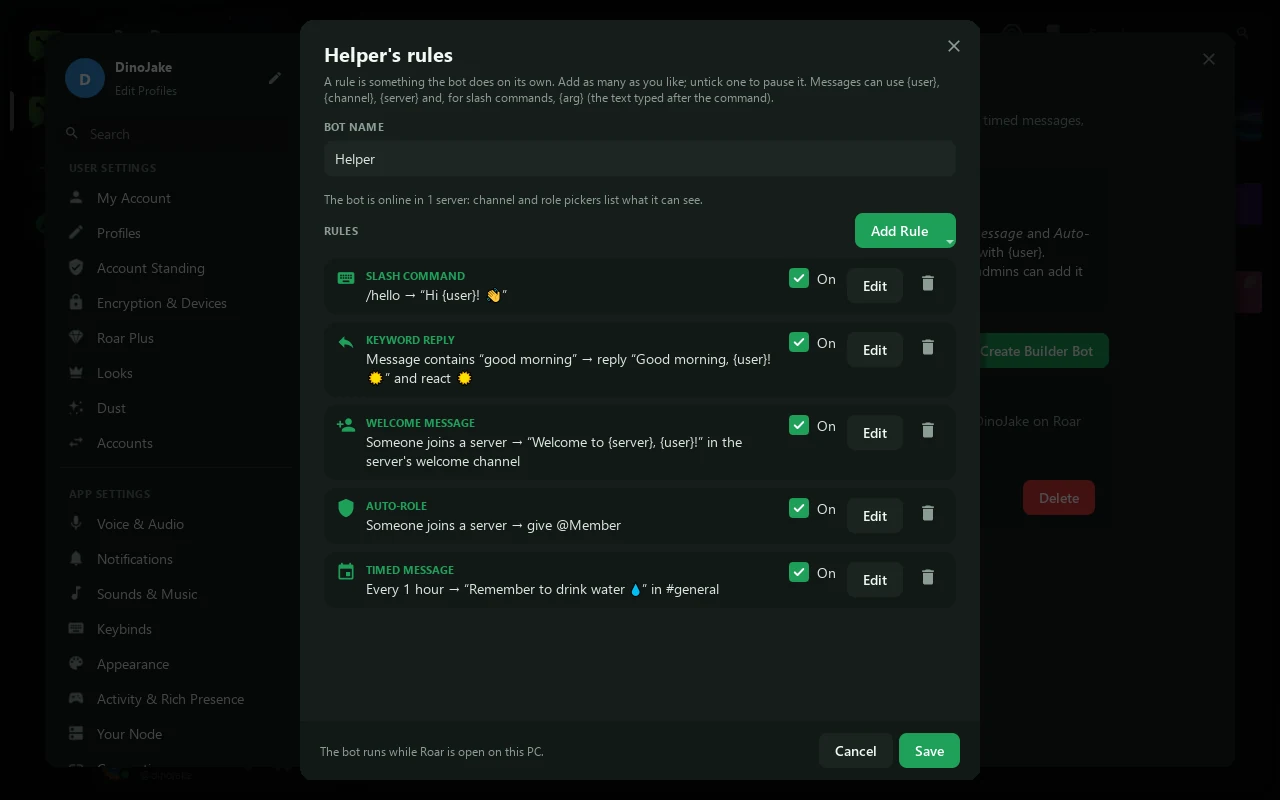Uncheck the Keyword Reply rule
The image size is (1280, 800).
point(799,343)
